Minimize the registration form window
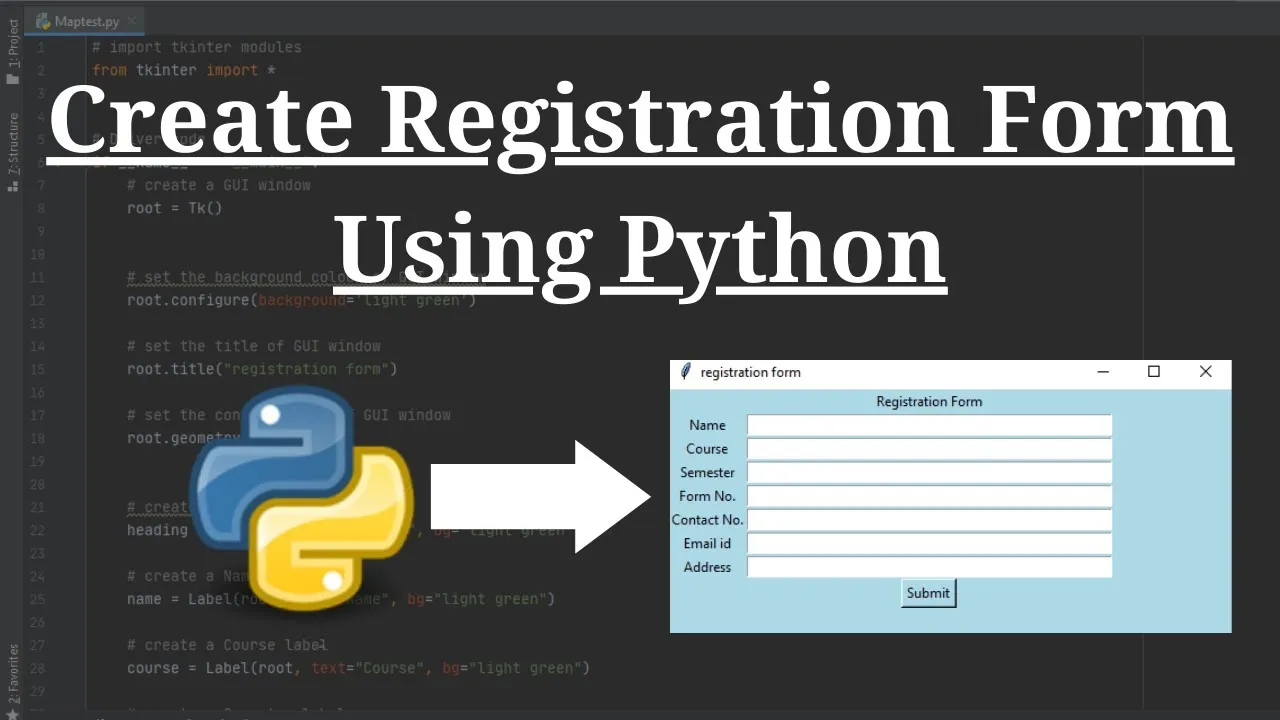The width and height of the screenshot is (1280, 720). [x=1103, y=372]
